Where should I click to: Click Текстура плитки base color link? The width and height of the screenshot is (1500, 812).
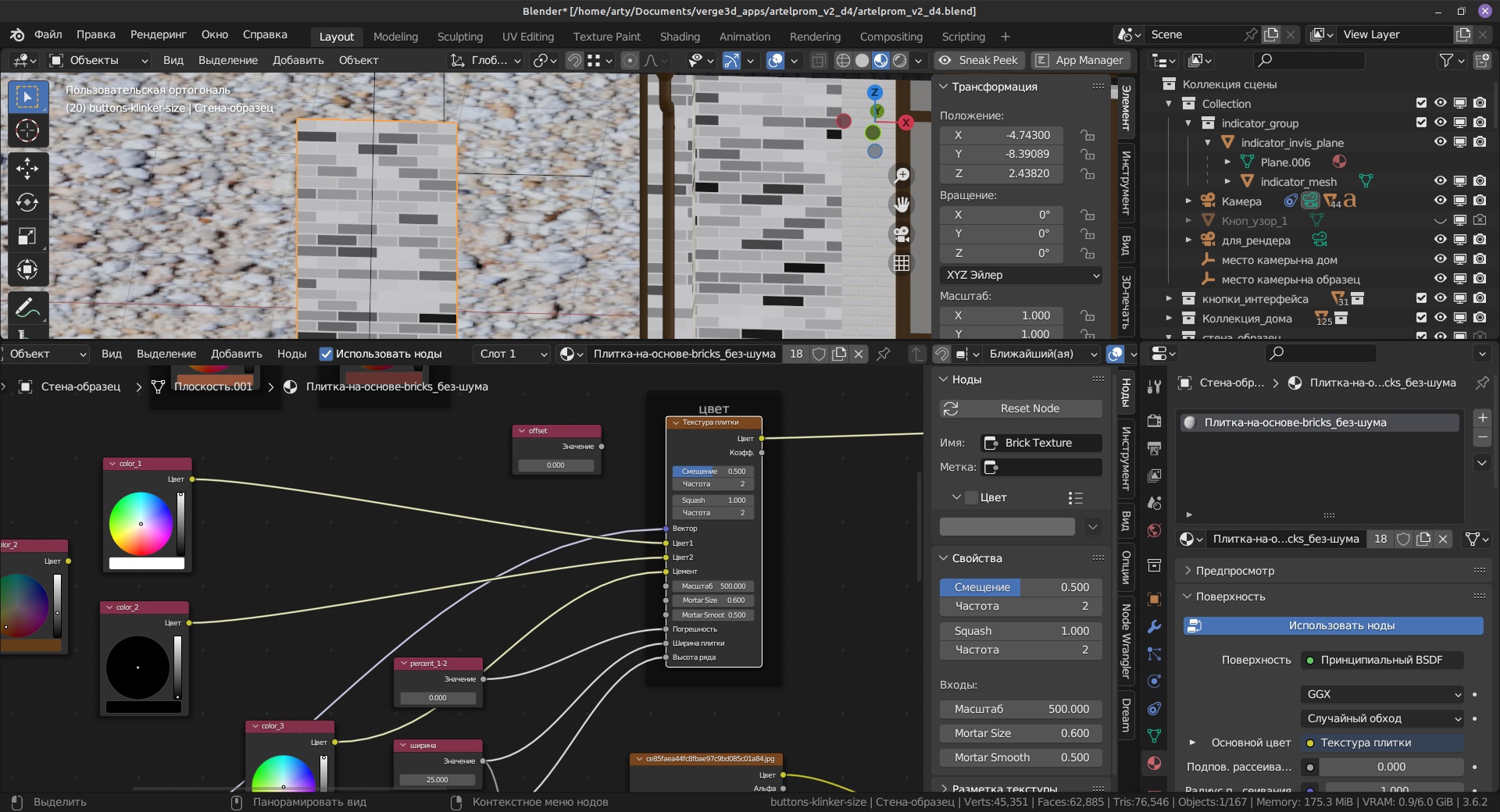click(x=1381, y=743)
